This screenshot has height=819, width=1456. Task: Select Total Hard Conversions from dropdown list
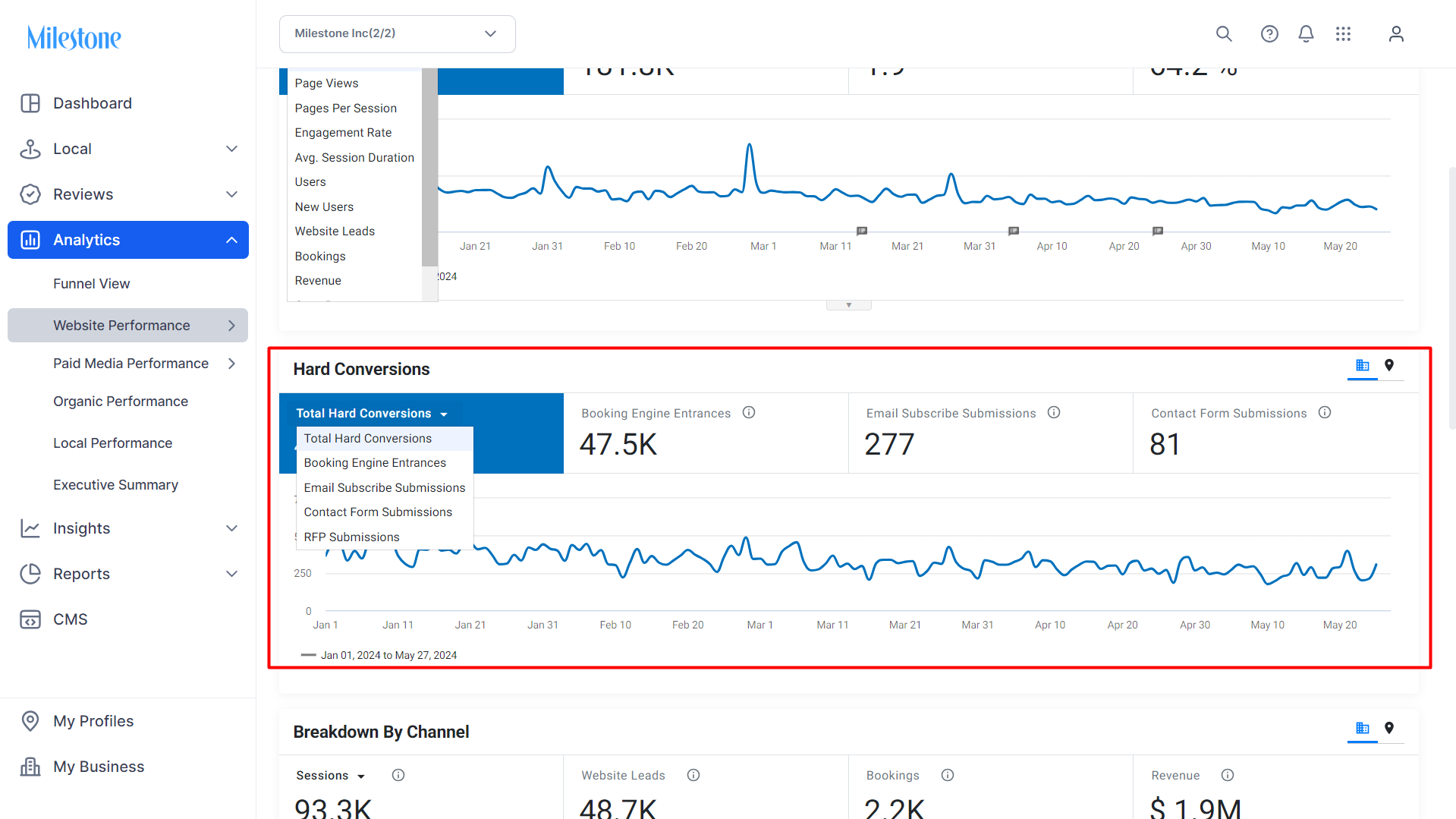[385, 439]
